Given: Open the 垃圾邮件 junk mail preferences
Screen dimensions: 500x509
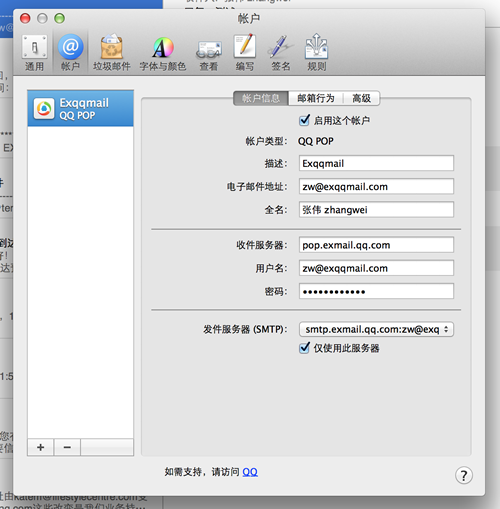Looking at the screenshot, I should 112,53.
